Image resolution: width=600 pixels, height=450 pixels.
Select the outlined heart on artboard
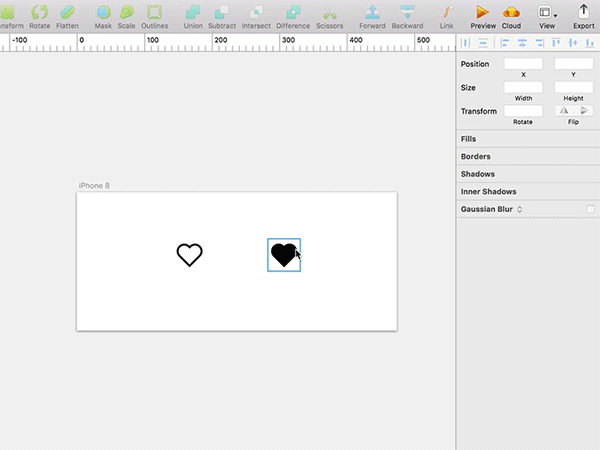click(189, 255)
